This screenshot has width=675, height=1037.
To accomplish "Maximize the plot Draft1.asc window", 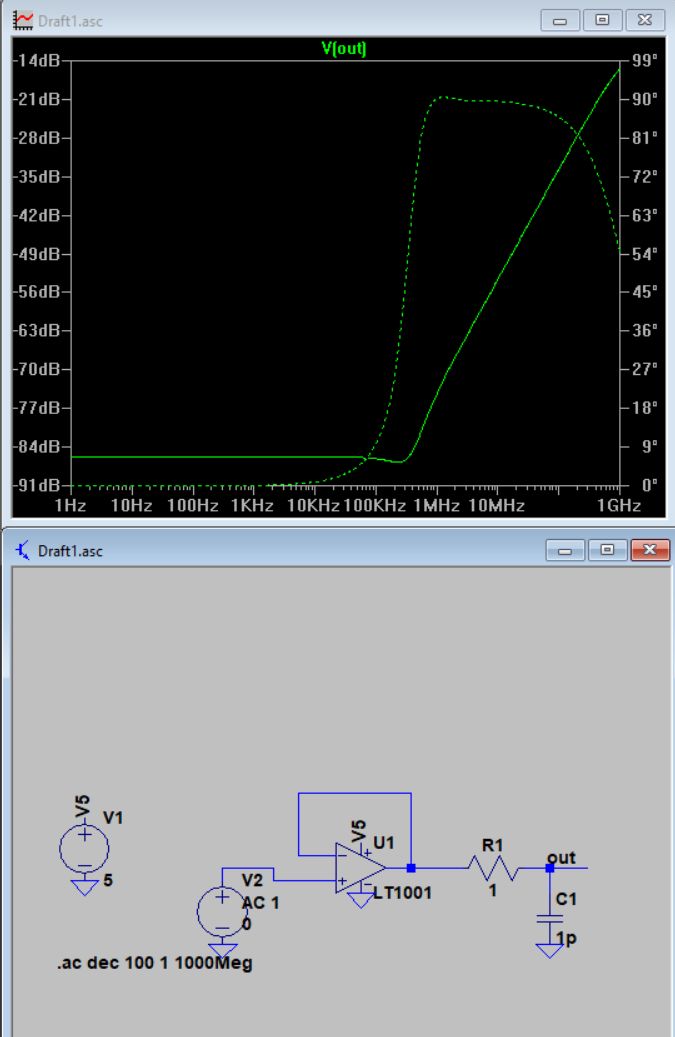I will [602, 21].
